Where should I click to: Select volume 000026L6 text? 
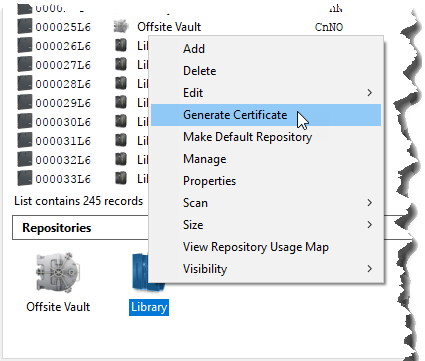pyautogui.click(x=63, y=46)
